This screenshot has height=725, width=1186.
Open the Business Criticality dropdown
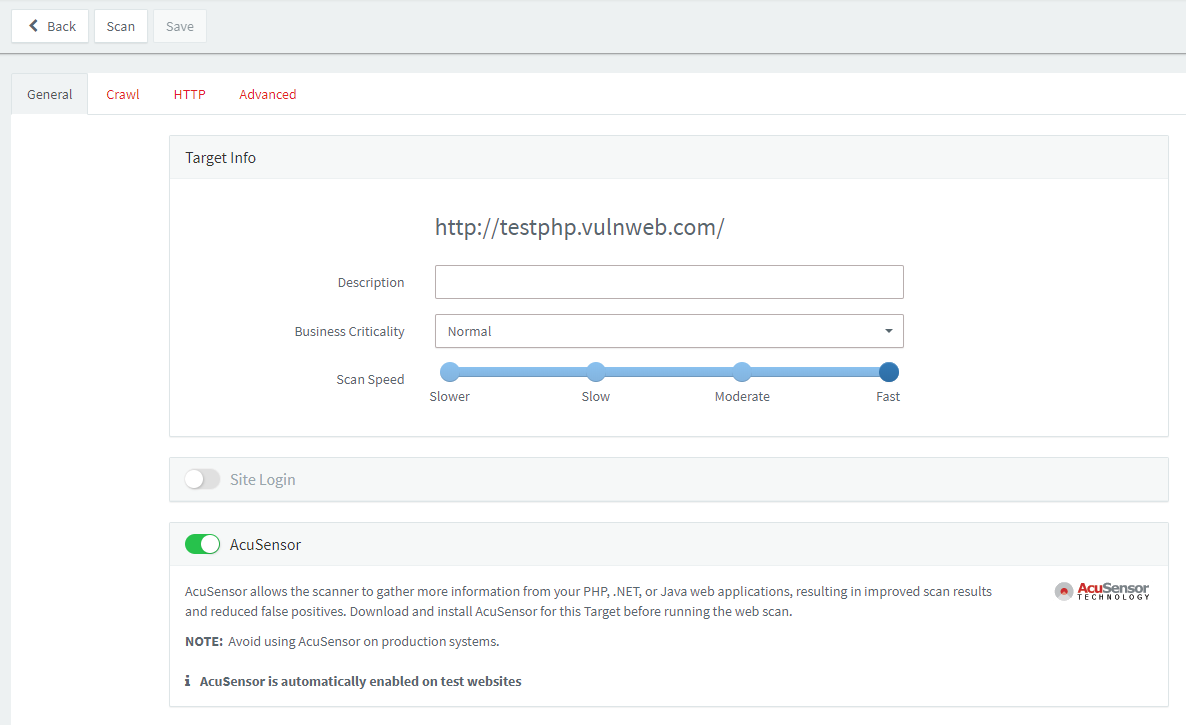[x=669, y=331]
